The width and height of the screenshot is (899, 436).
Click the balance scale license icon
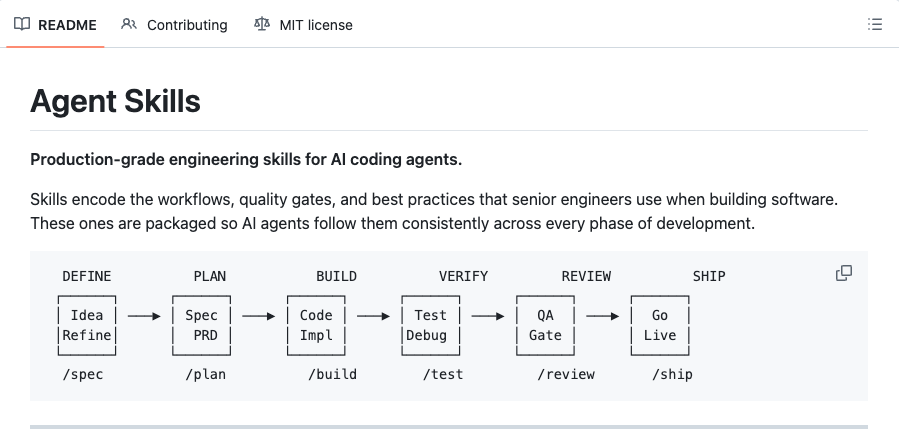coord(262,24)
